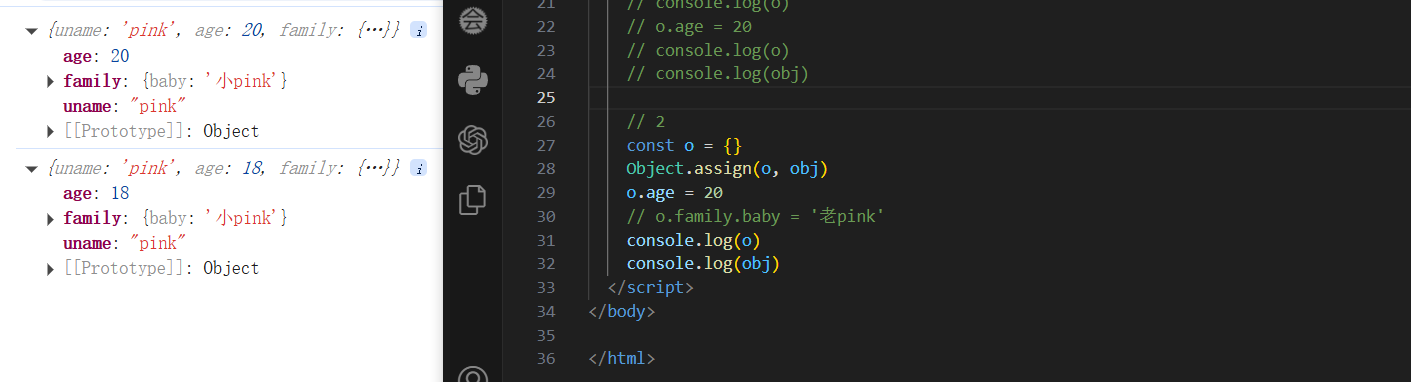The height and width of the screenshot is (382, 1411).
Task: Click the copy files icon in activity bar
Action: [x=473, y=200]
